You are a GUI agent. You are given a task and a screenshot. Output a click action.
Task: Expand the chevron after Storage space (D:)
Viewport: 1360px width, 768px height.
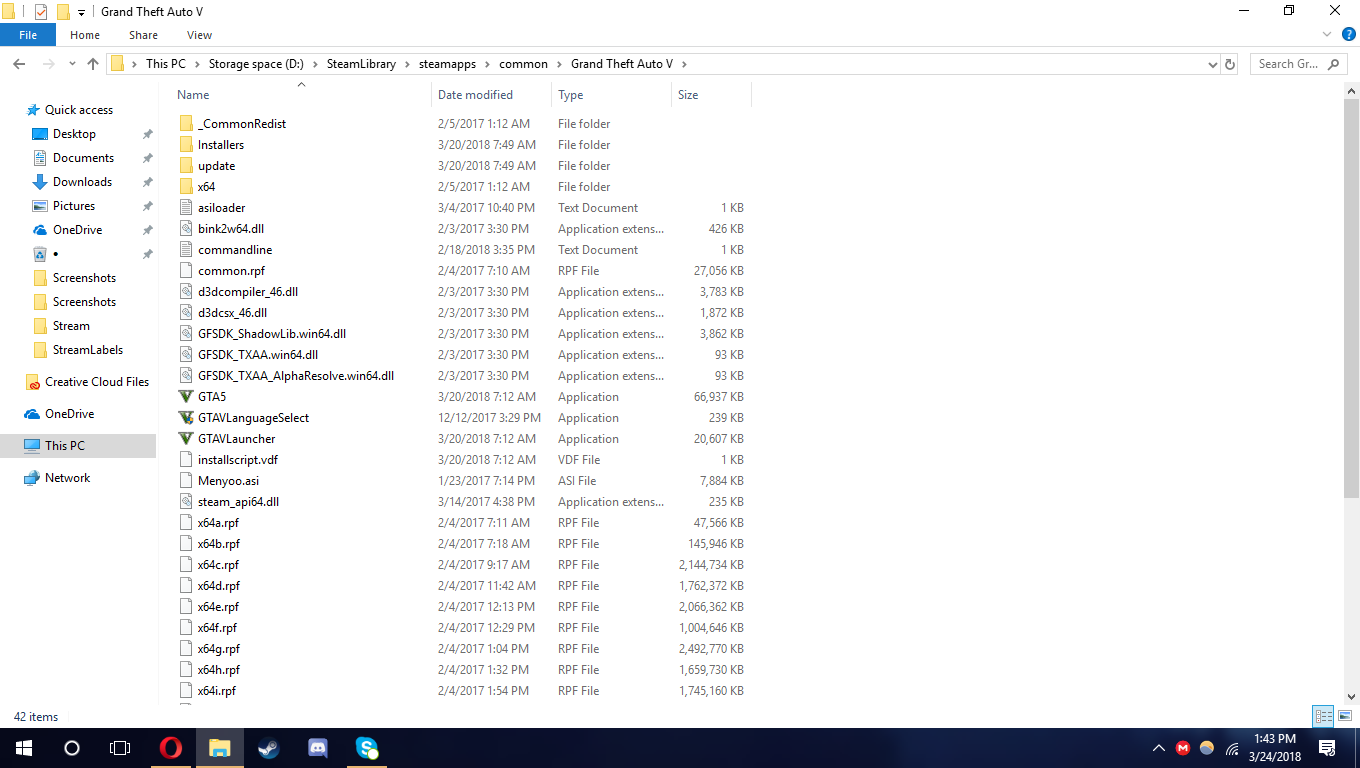[314, 64]
